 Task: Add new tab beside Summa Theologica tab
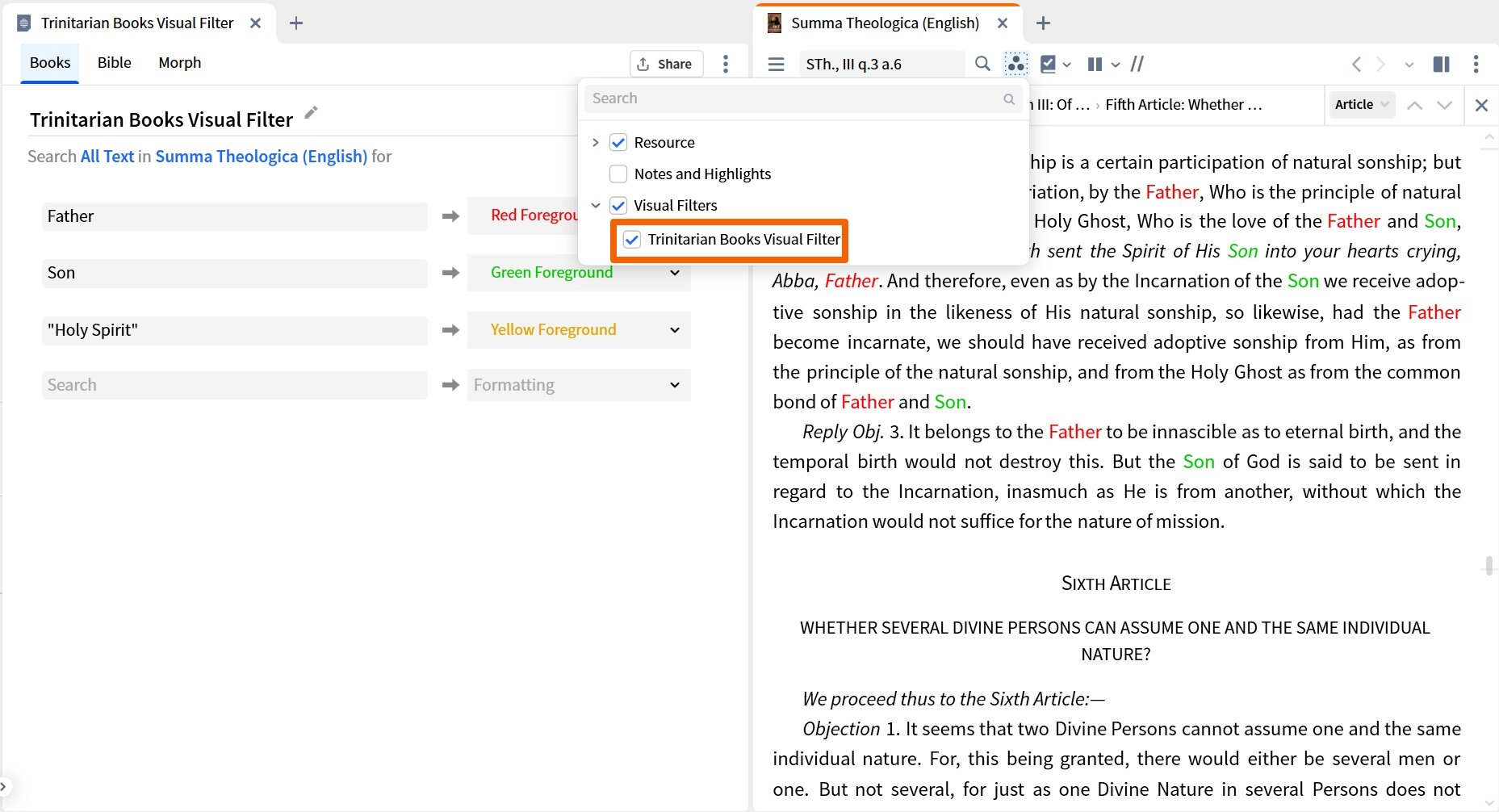[1043, 23]
